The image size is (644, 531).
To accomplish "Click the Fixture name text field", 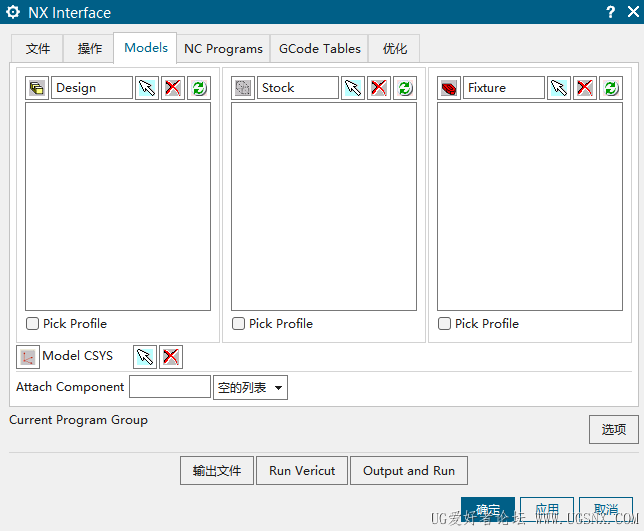I will tap(504, 88).
